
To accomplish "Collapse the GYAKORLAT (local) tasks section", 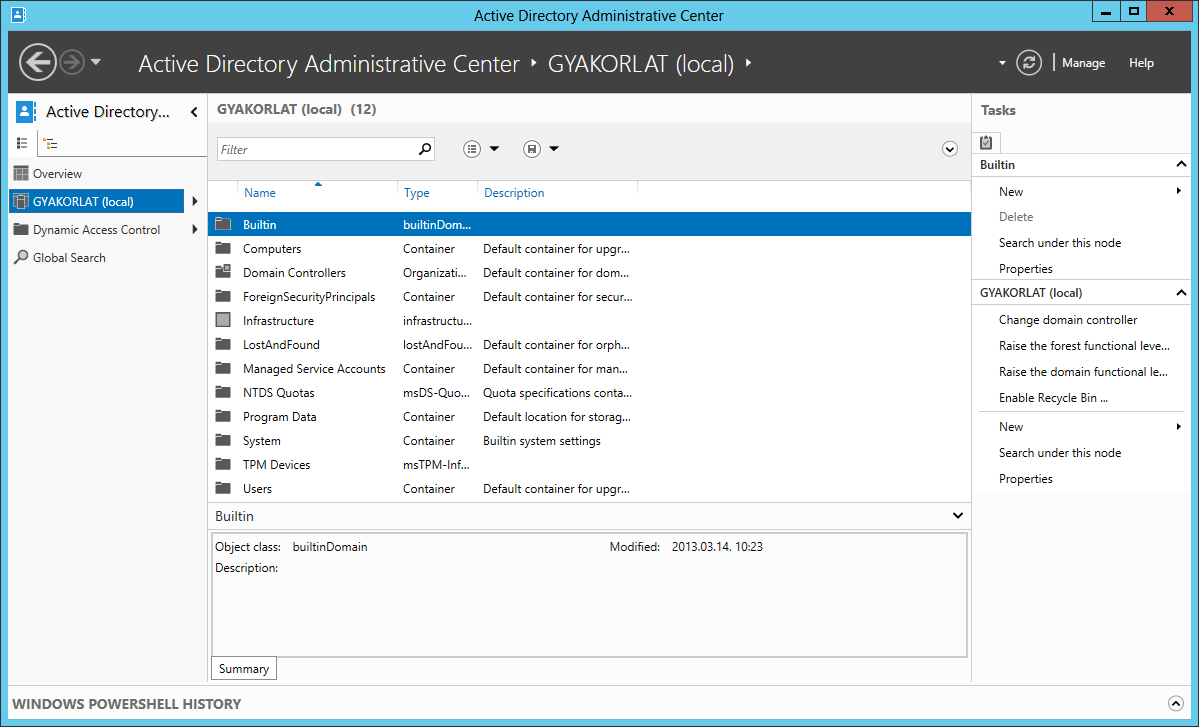I will click(x=1181, y=293).
